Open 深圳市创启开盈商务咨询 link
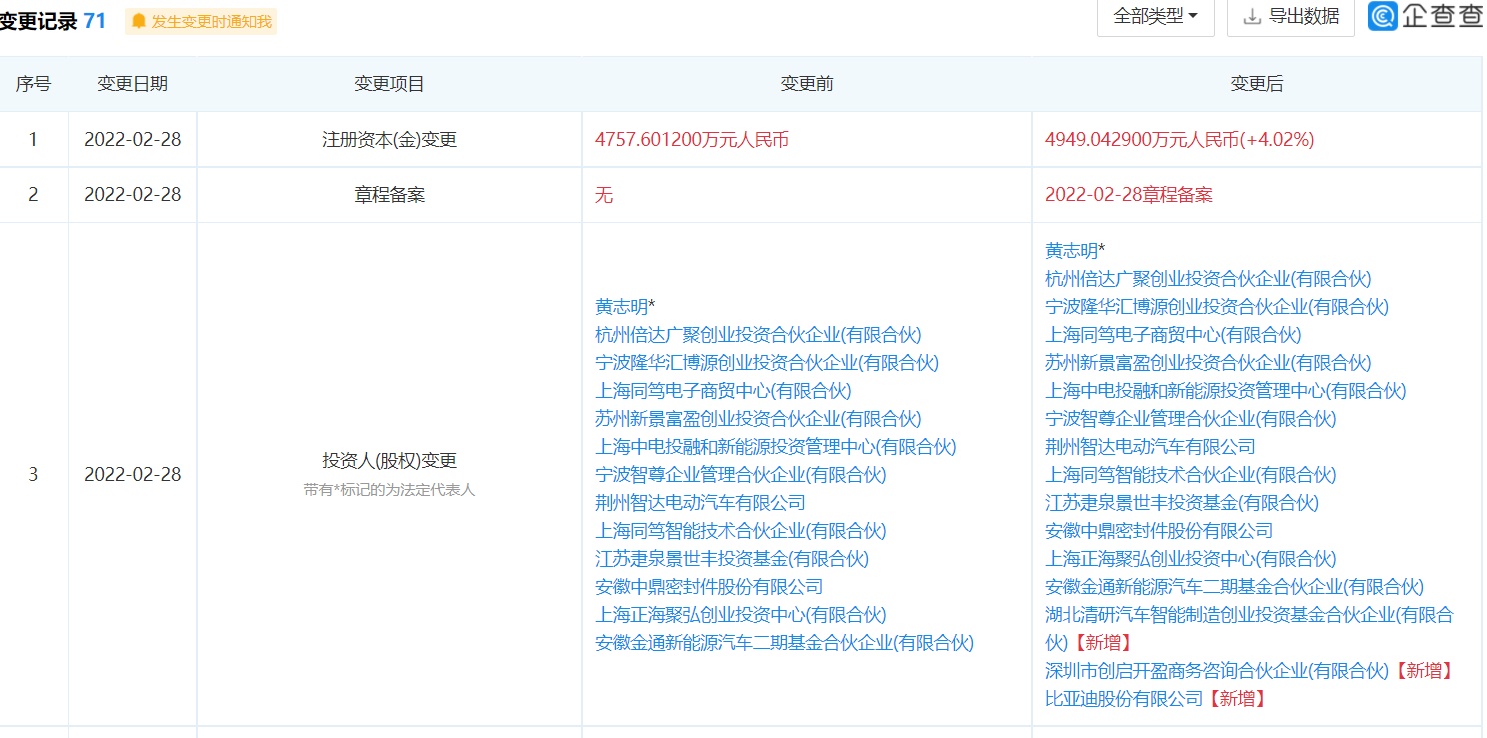 pos(1217,671)
